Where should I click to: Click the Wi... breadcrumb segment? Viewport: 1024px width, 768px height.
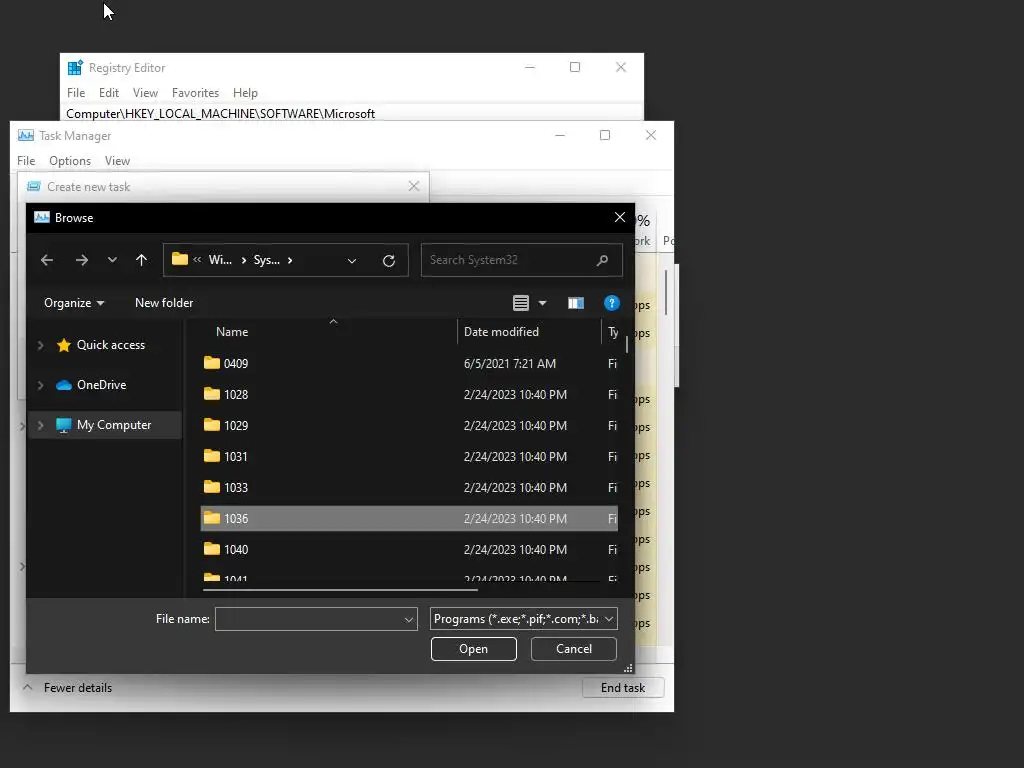[220, 260]
